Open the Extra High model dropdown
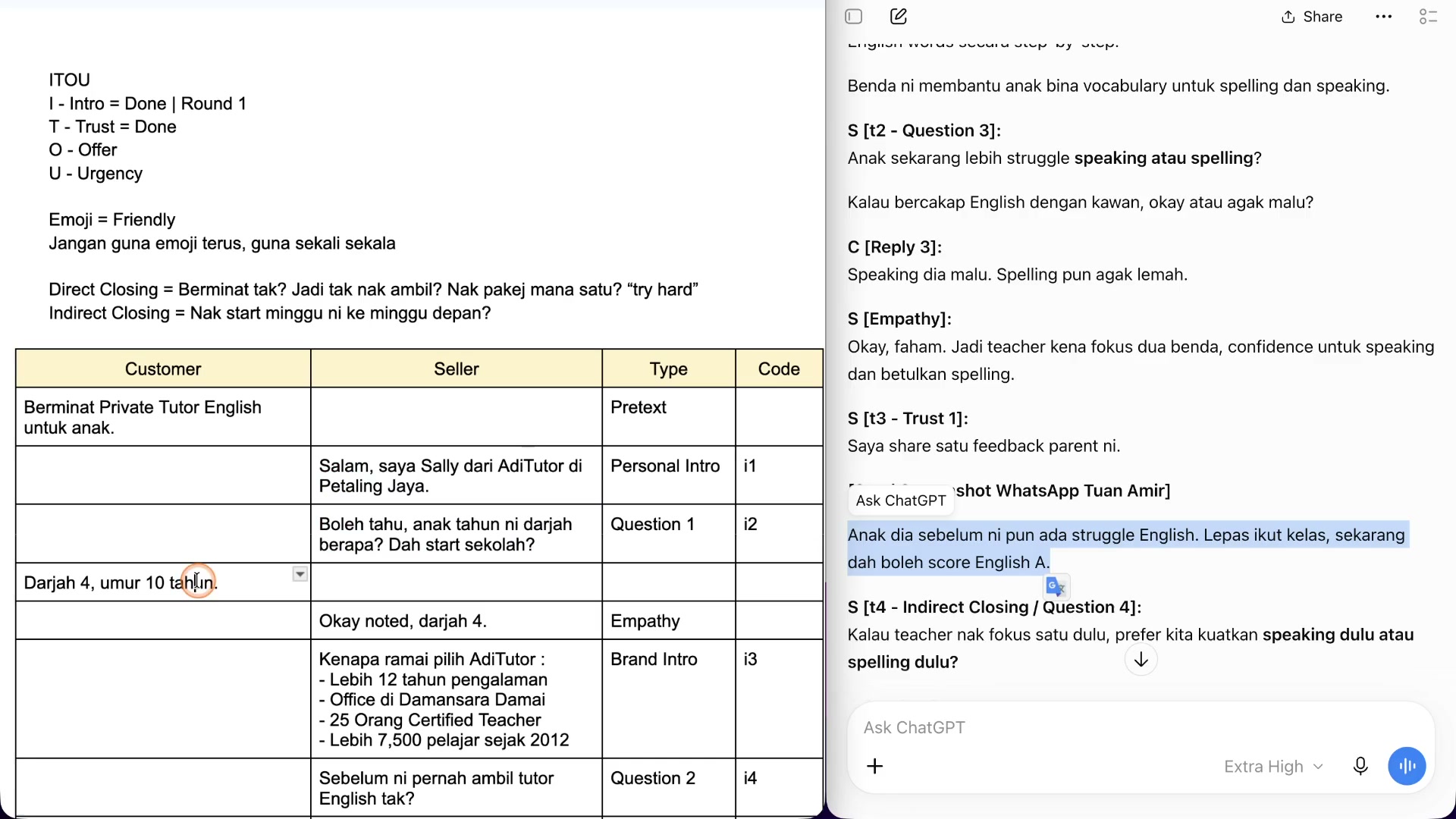The width and height of the screenshot is (1456, 819). [1273, 767]
